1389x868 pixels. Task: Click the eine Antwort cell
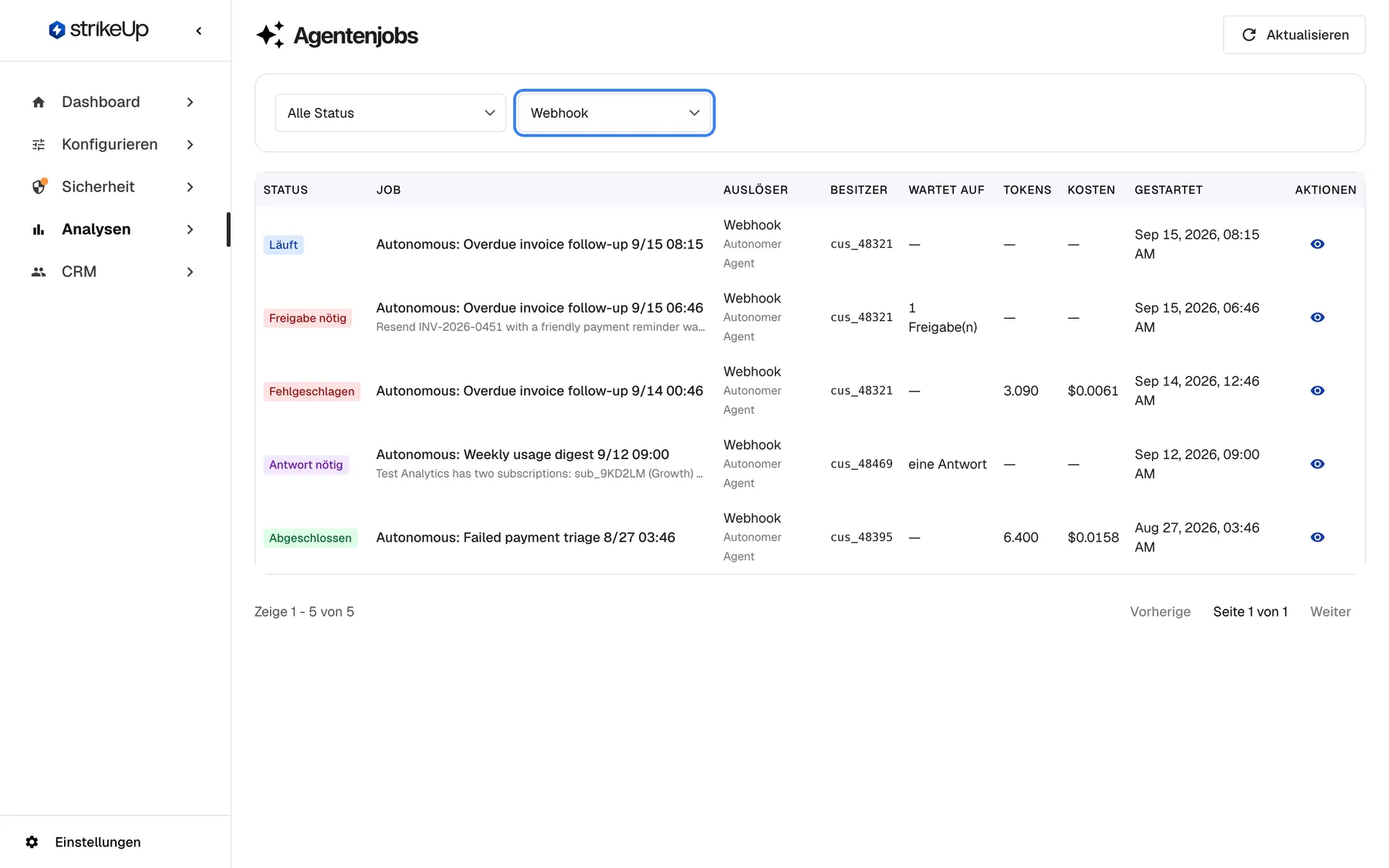[948, 464]
